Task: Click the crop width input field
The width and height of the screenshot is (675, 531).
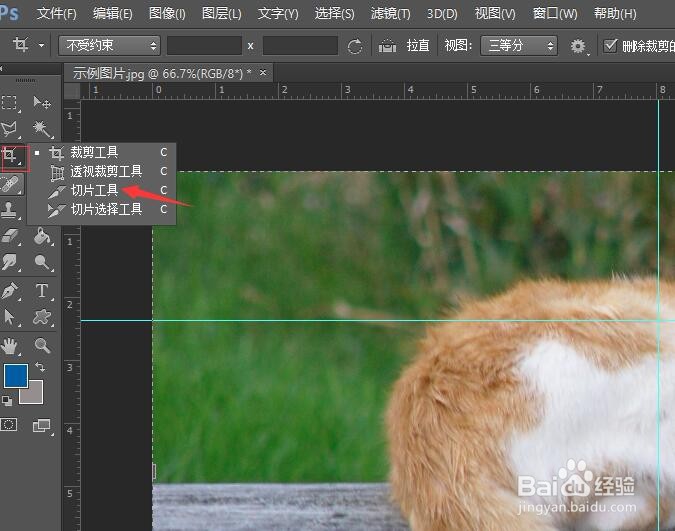Action: 204,45
